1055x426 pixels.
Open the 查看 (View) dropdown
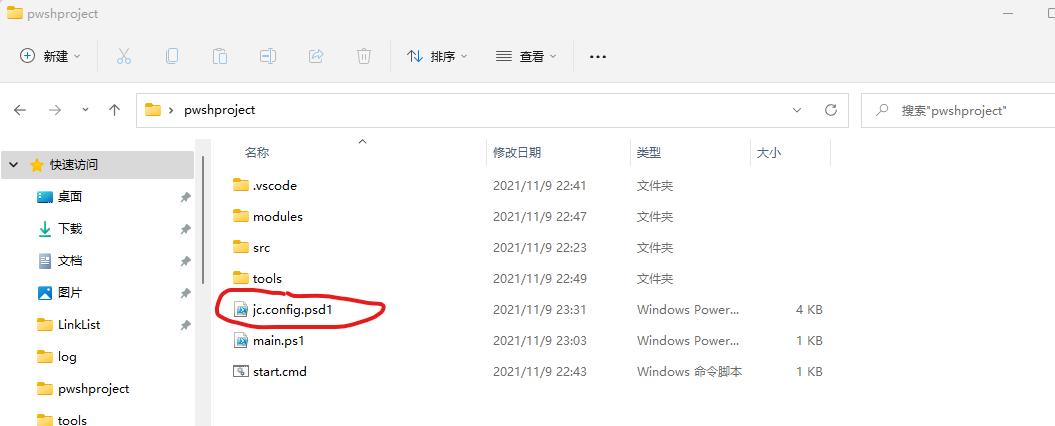click(526, 57)
